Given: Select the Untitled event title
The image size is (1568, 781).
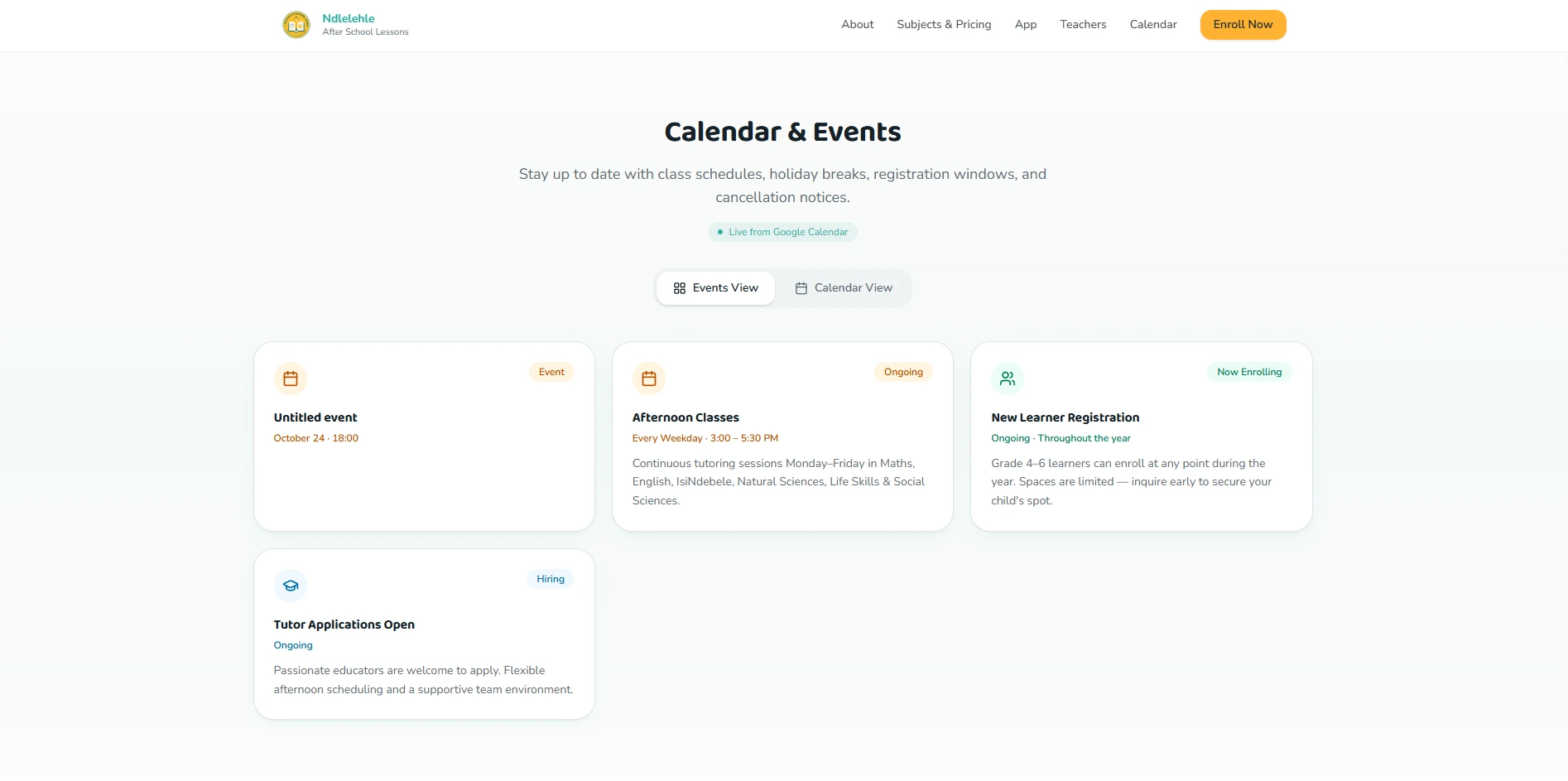Looking at the screenshot, I should [315, 417].
